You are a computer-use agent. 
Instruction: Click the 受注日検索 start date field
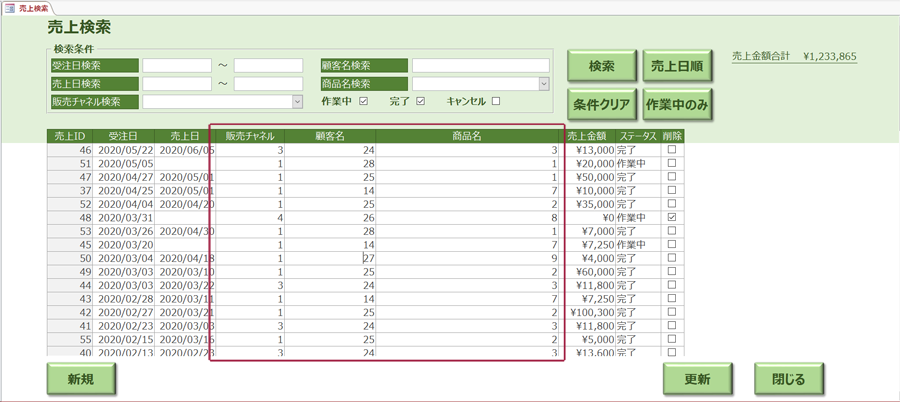pyautogui.click(x=177, y=66)
